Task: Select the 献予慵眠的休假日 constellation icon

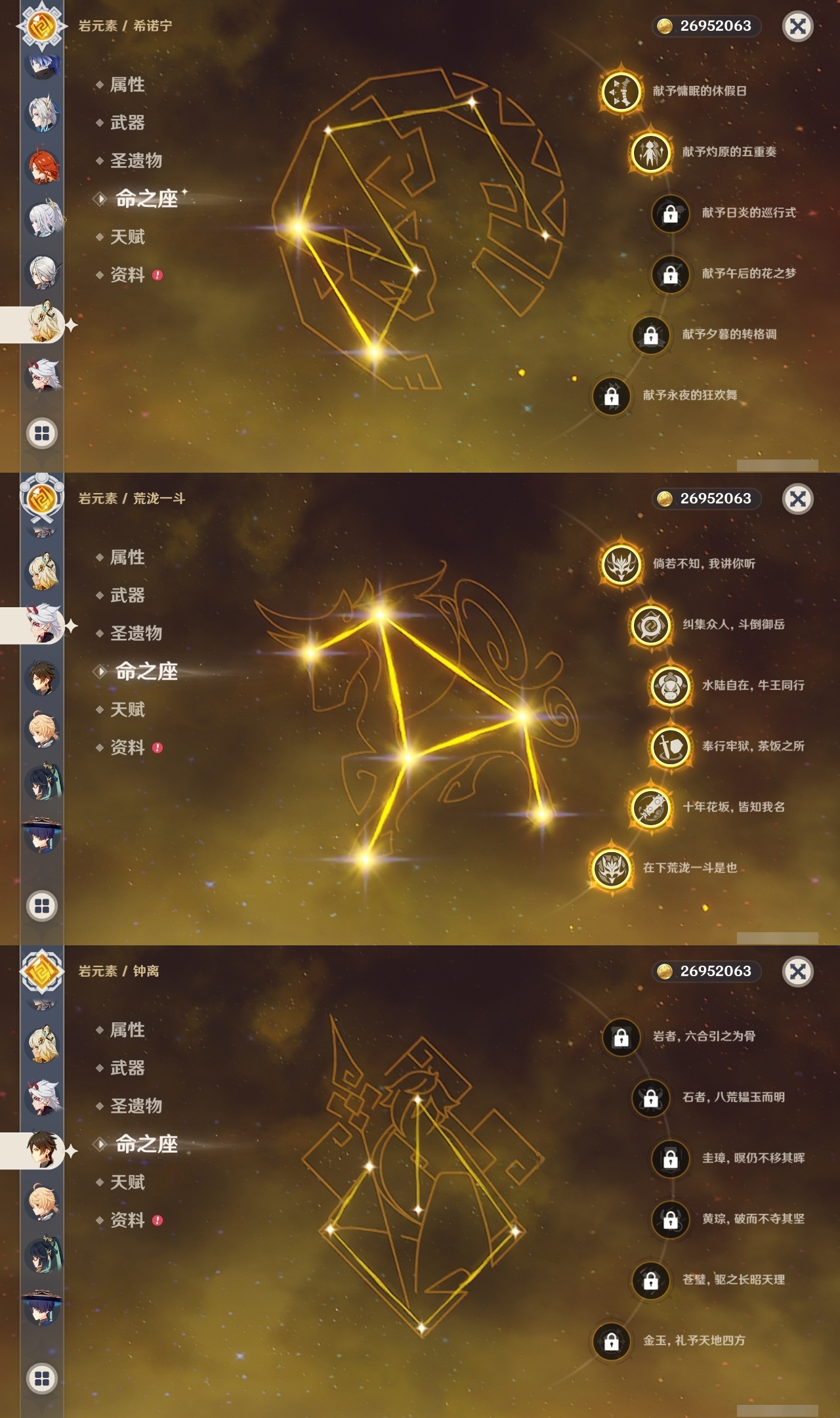Action: (621, 91)
